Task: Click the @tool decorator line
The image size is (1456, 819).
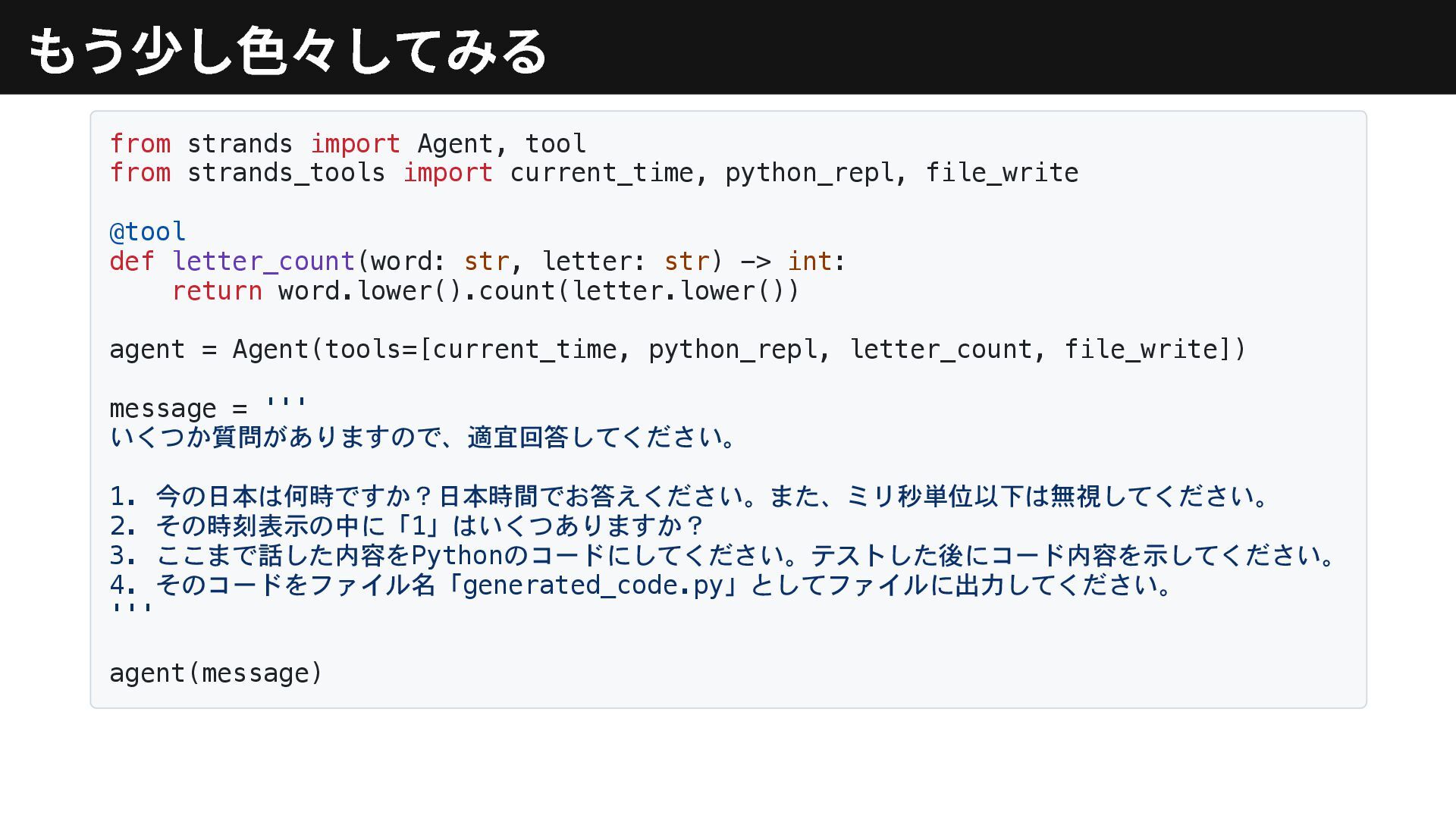Action: coord(148,231)
